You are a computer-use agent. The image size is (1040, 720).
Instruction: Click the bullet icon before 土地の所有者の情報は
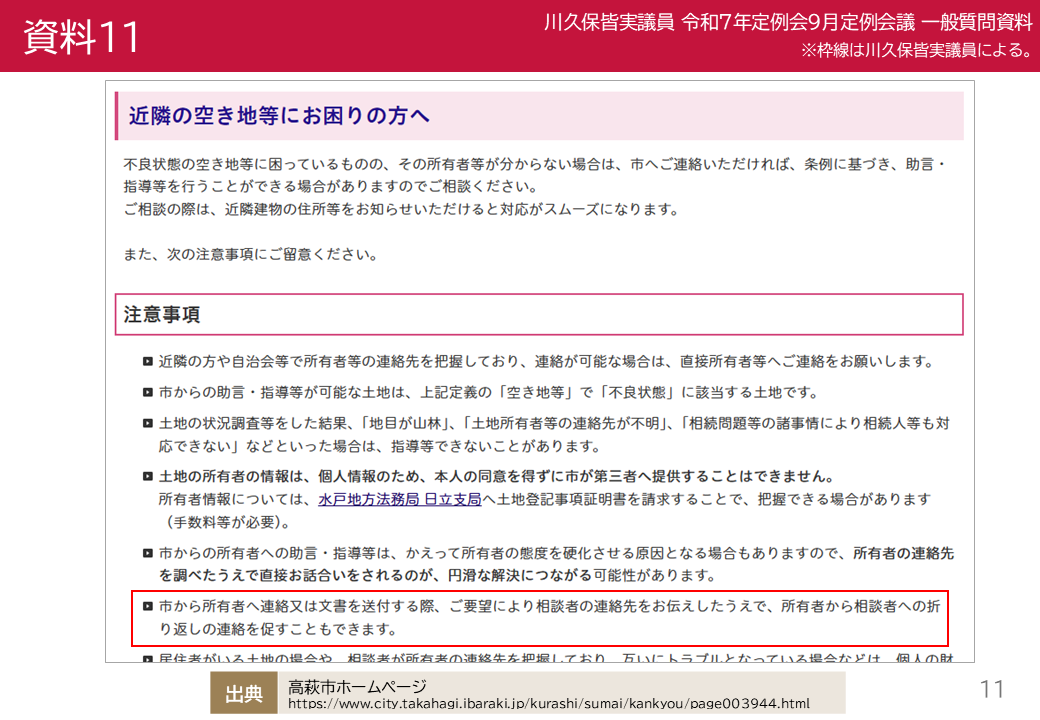pos(148,476)
